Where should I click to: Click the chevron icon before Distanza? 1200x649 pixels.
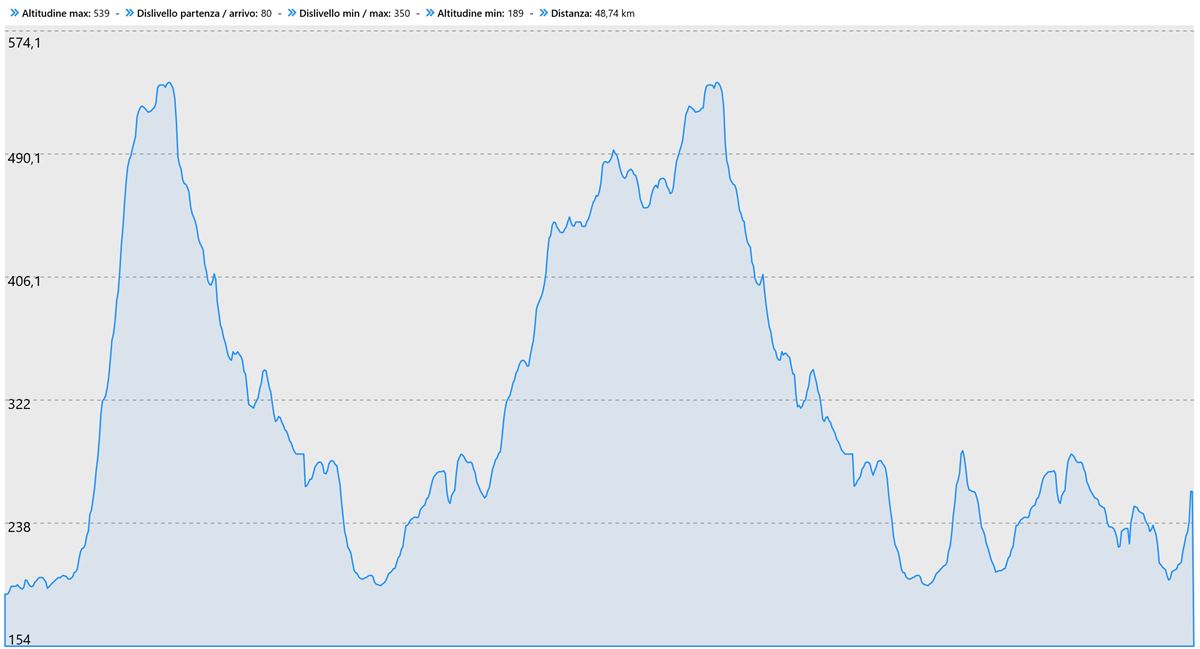[544, 14]
